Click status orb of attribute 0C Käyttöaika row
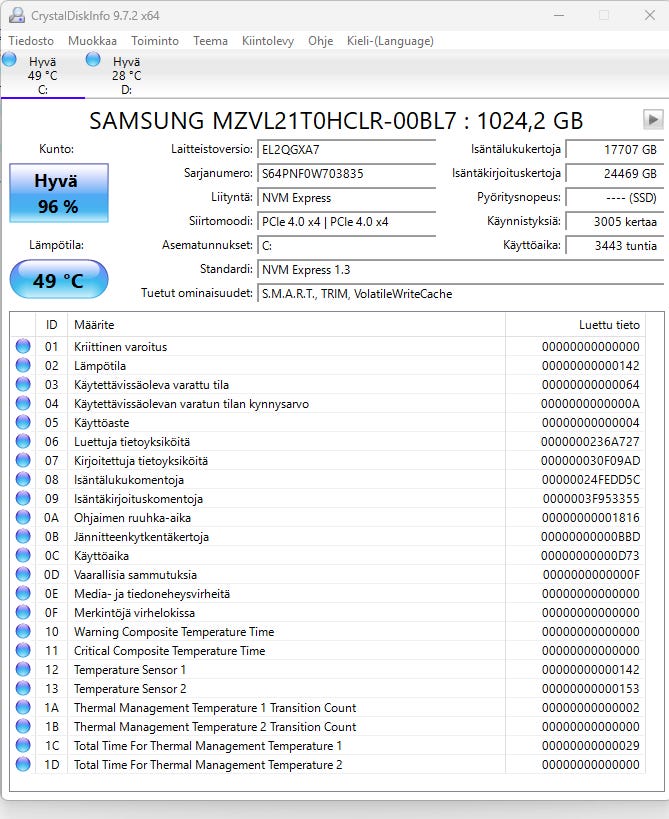This screenshot has width=669, height=819. pos(23,555)
